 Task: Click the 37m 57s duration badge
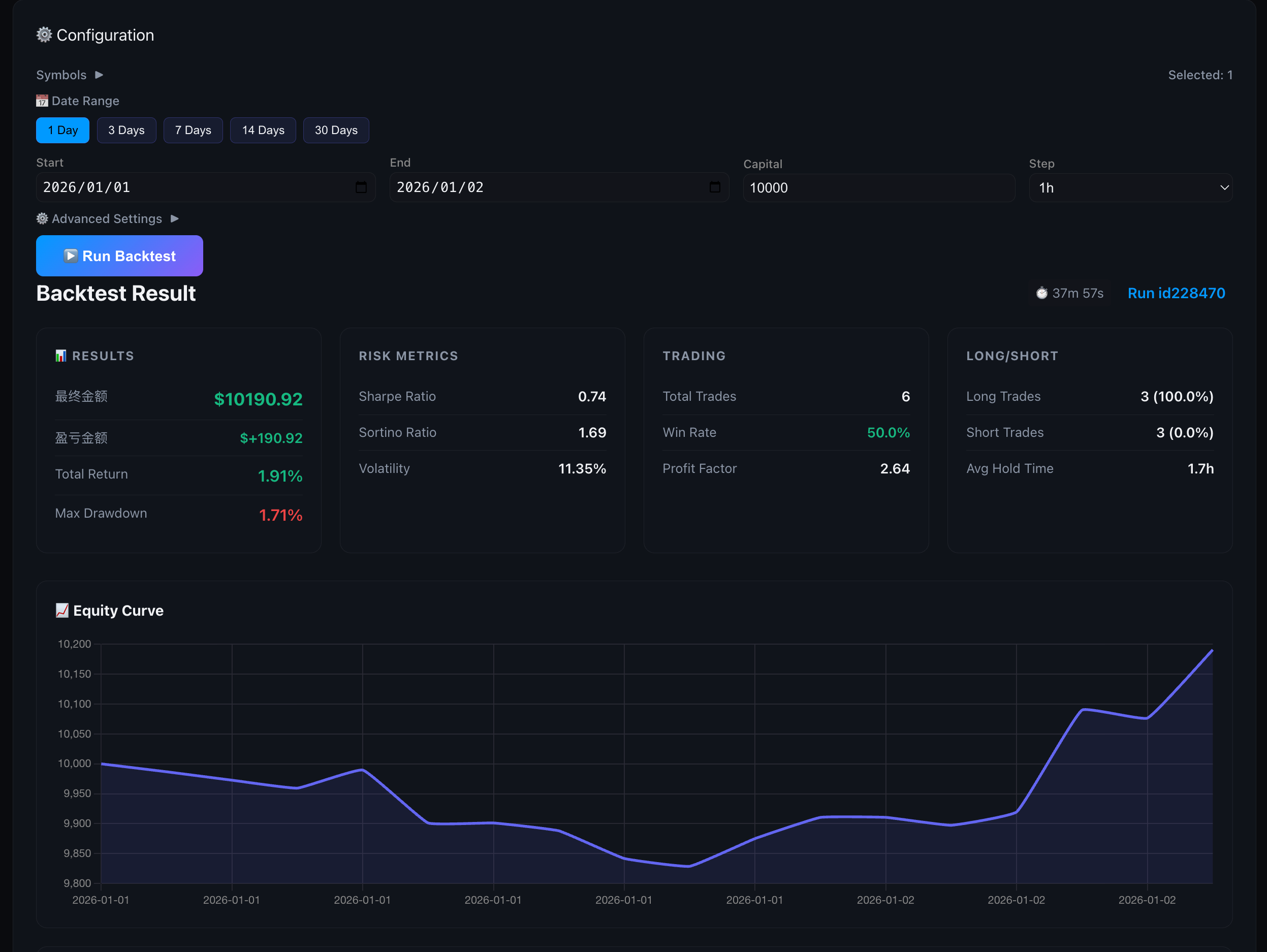(1069, 293)
